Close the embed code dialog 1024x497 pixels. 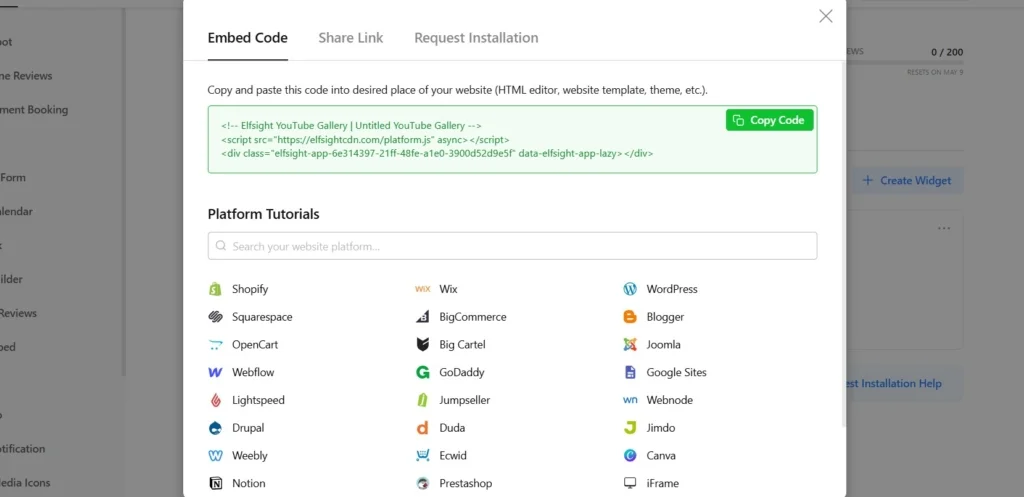point(825,16)
